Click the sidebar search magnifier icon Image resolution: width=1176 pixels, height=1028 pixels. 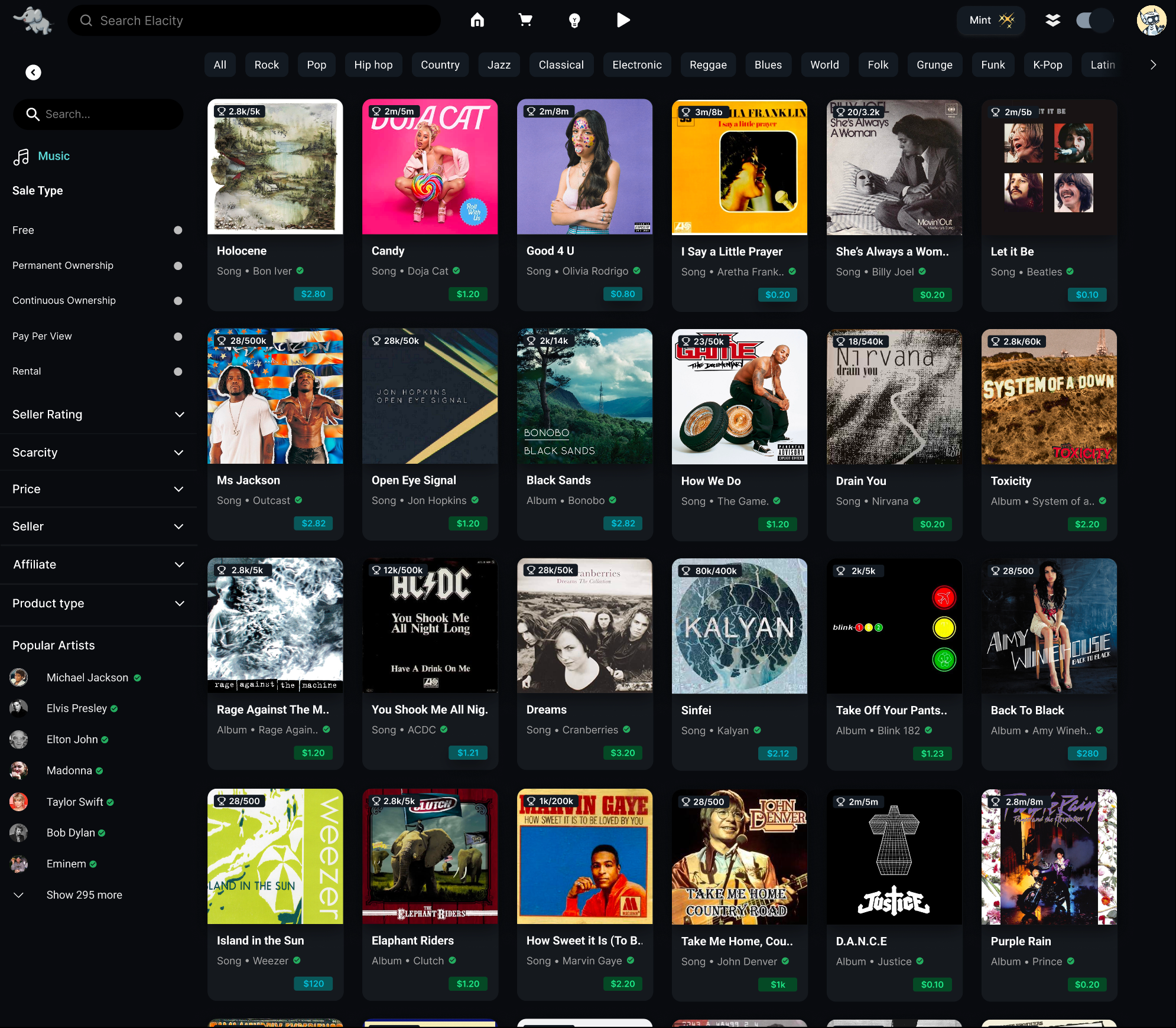point(33,114)
